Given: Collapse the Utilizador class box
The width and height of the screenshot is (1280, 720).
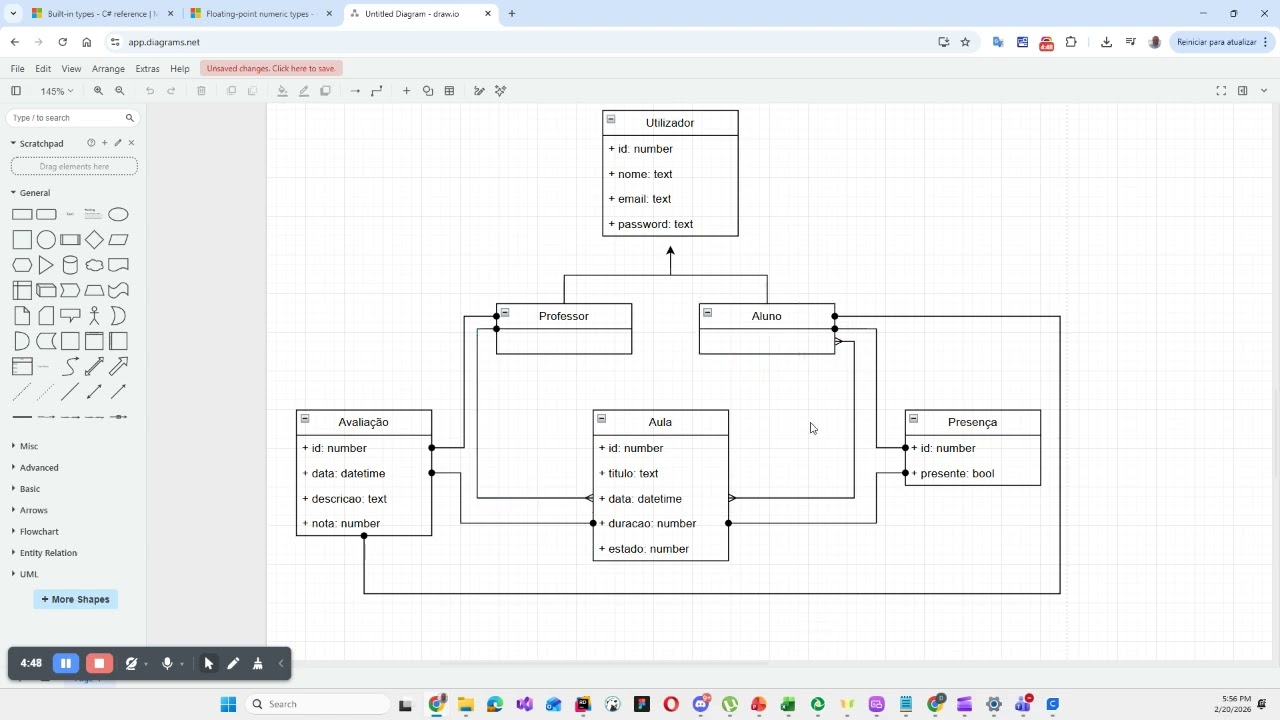Looking at the screenshot, I should [x=611, y=120].
